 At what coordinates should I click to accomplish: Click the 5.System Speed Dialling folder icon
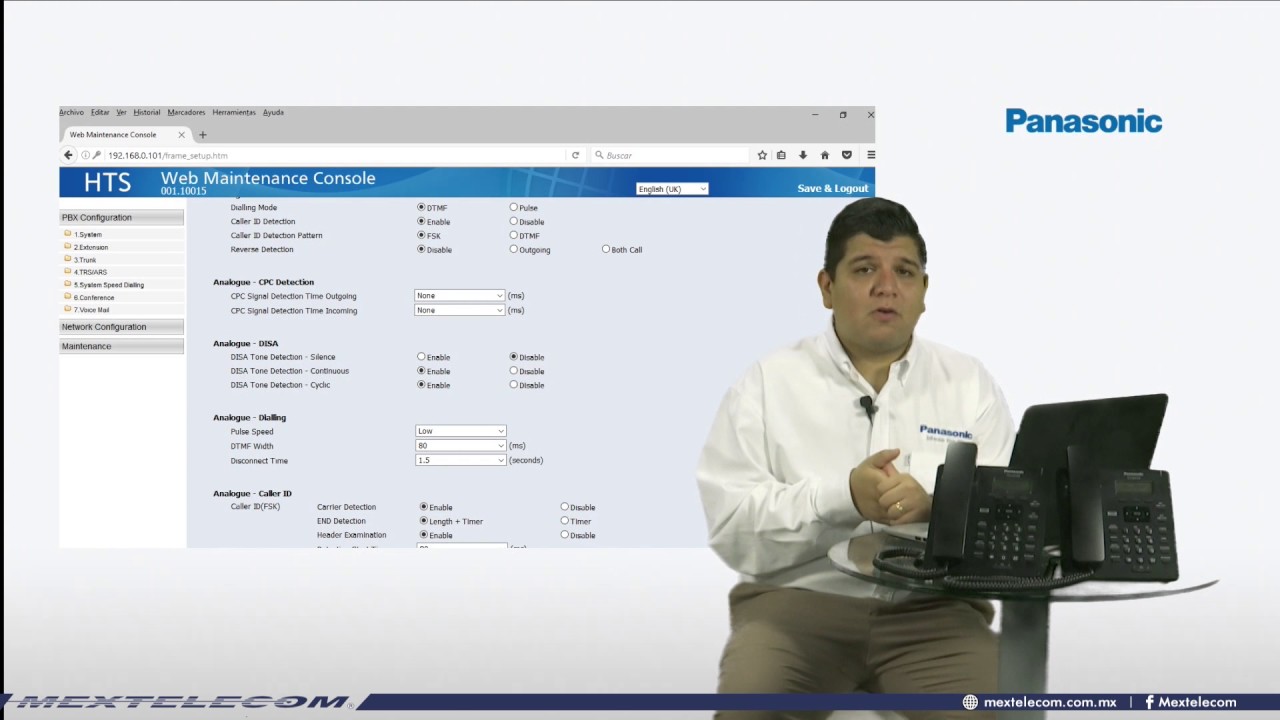68,284
